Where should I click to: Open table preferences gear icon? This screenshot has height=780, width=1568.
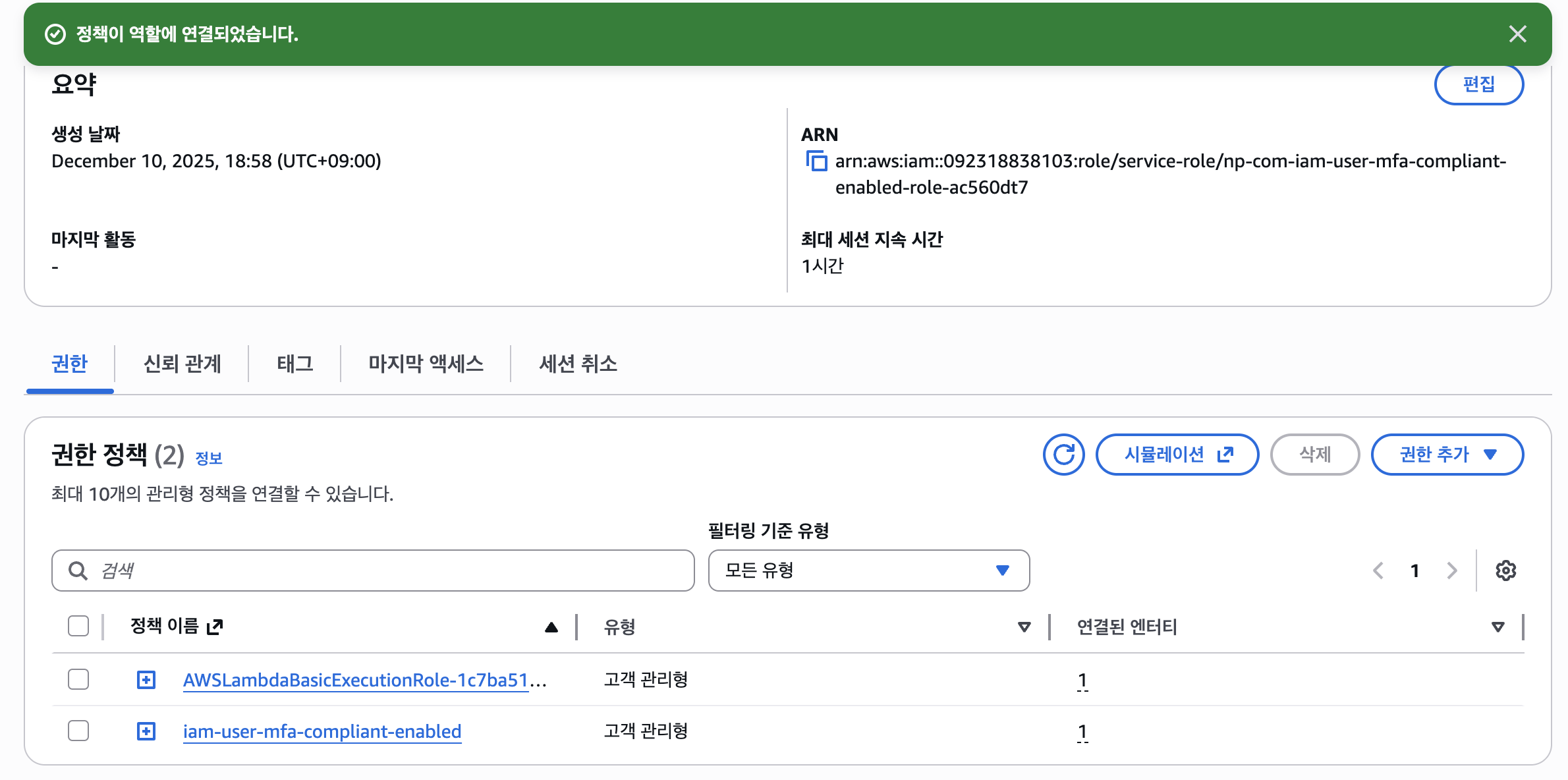(x=1505, y=571)
